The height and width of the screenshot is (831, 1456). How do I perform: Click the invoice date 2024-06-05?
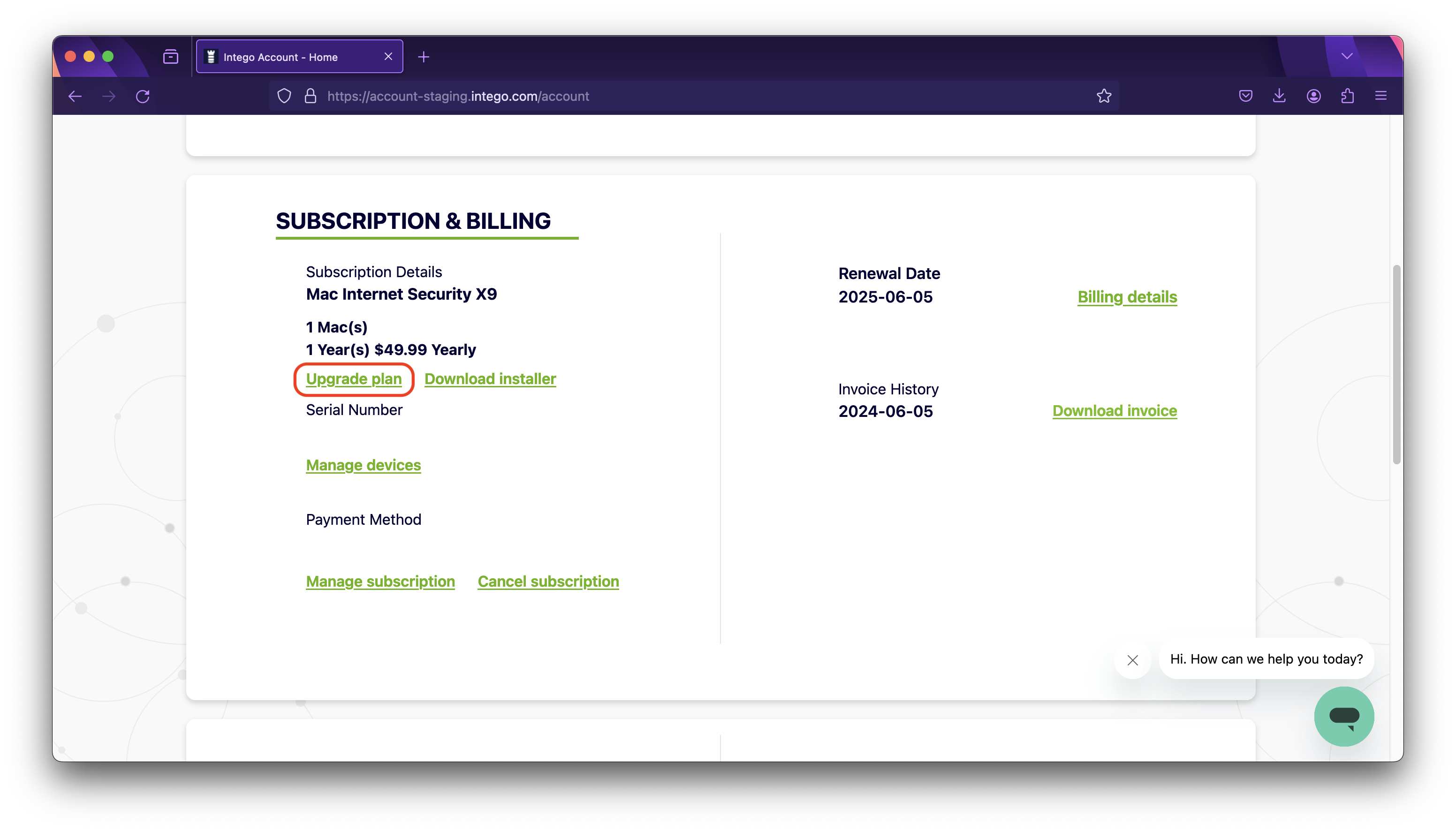pos(885,411)
